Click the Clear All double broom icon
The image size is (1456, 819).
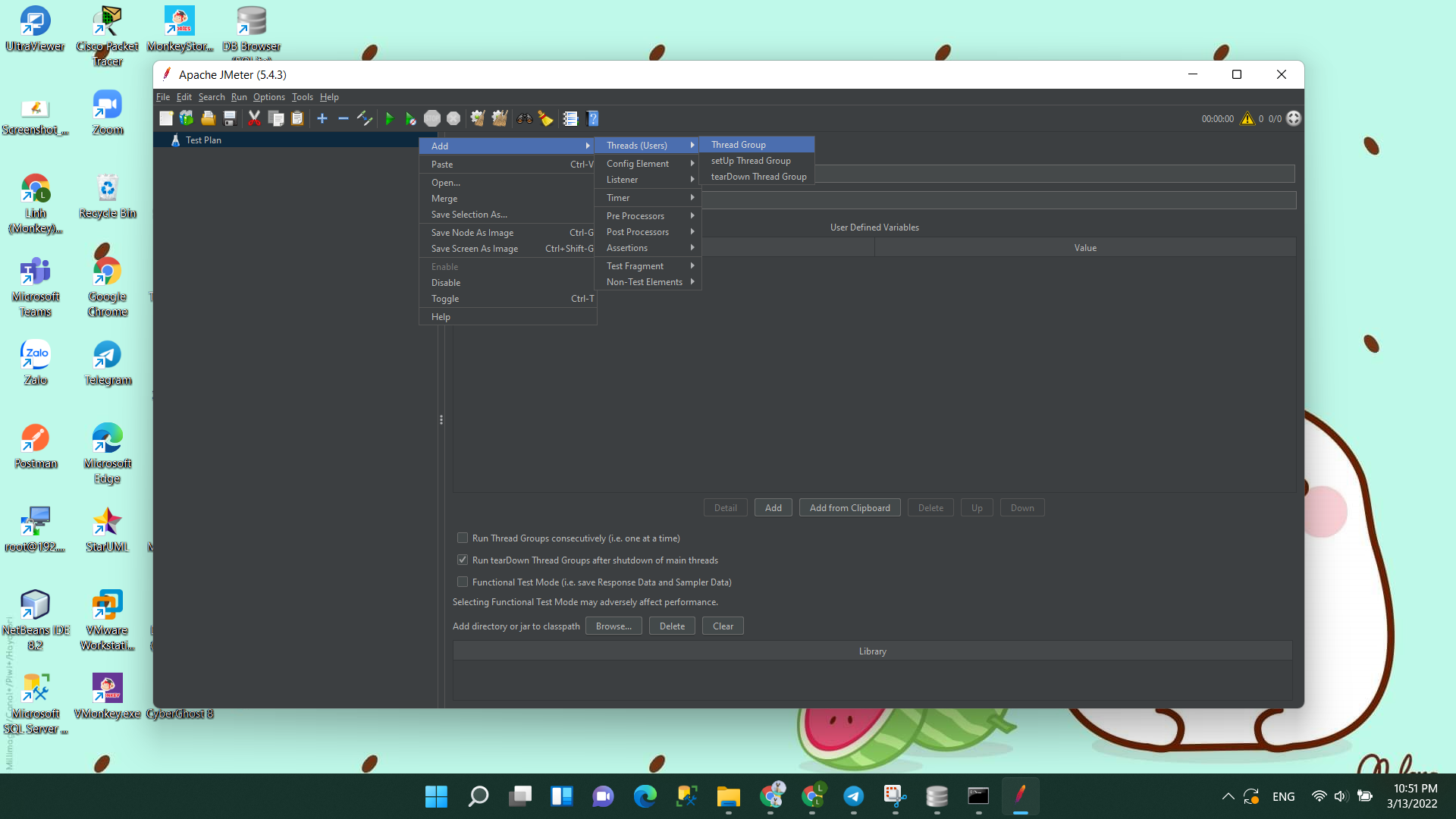[x=500, y=118]
